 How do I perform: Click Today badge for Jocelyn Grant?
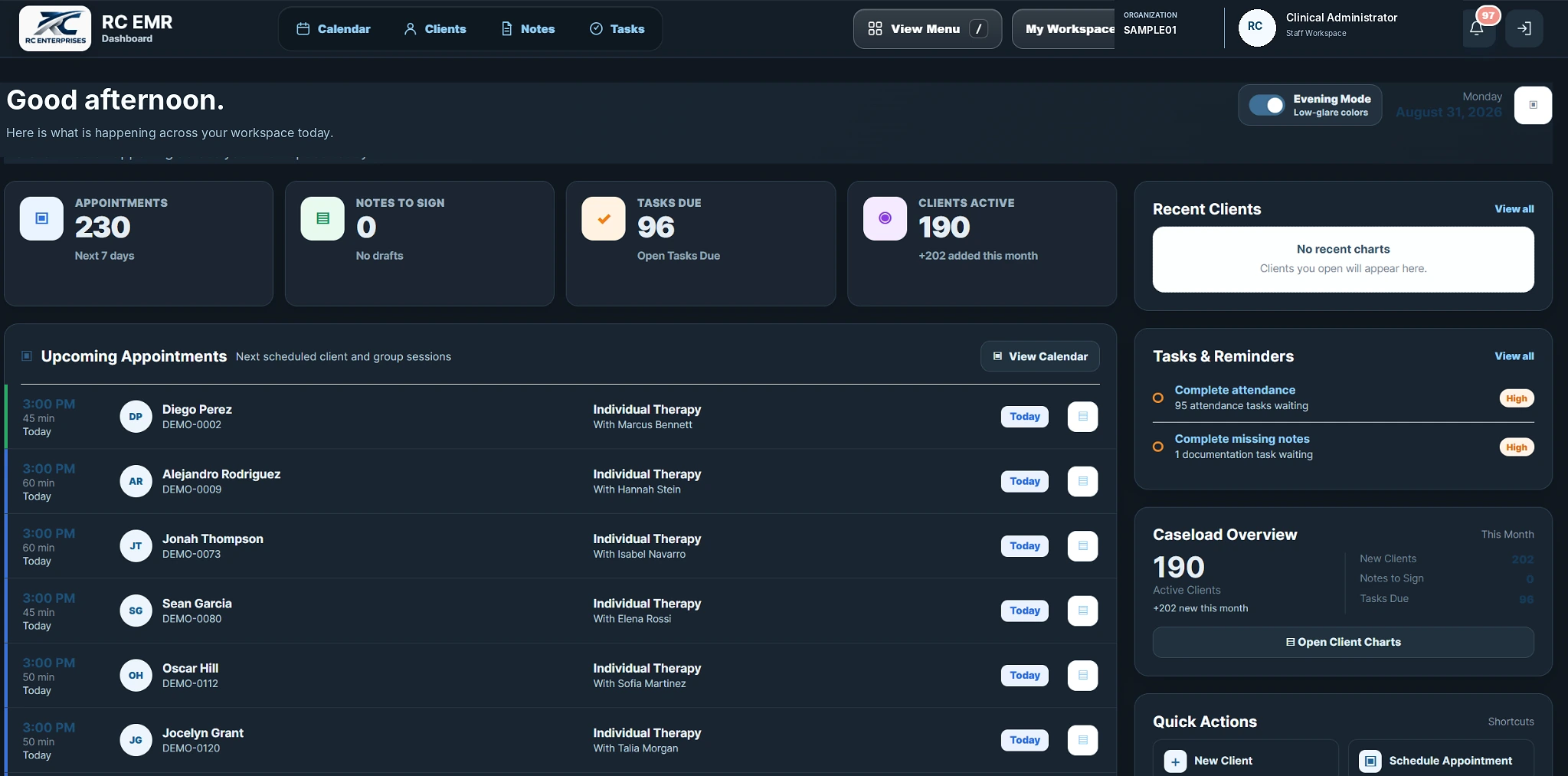click(1024, 740)
